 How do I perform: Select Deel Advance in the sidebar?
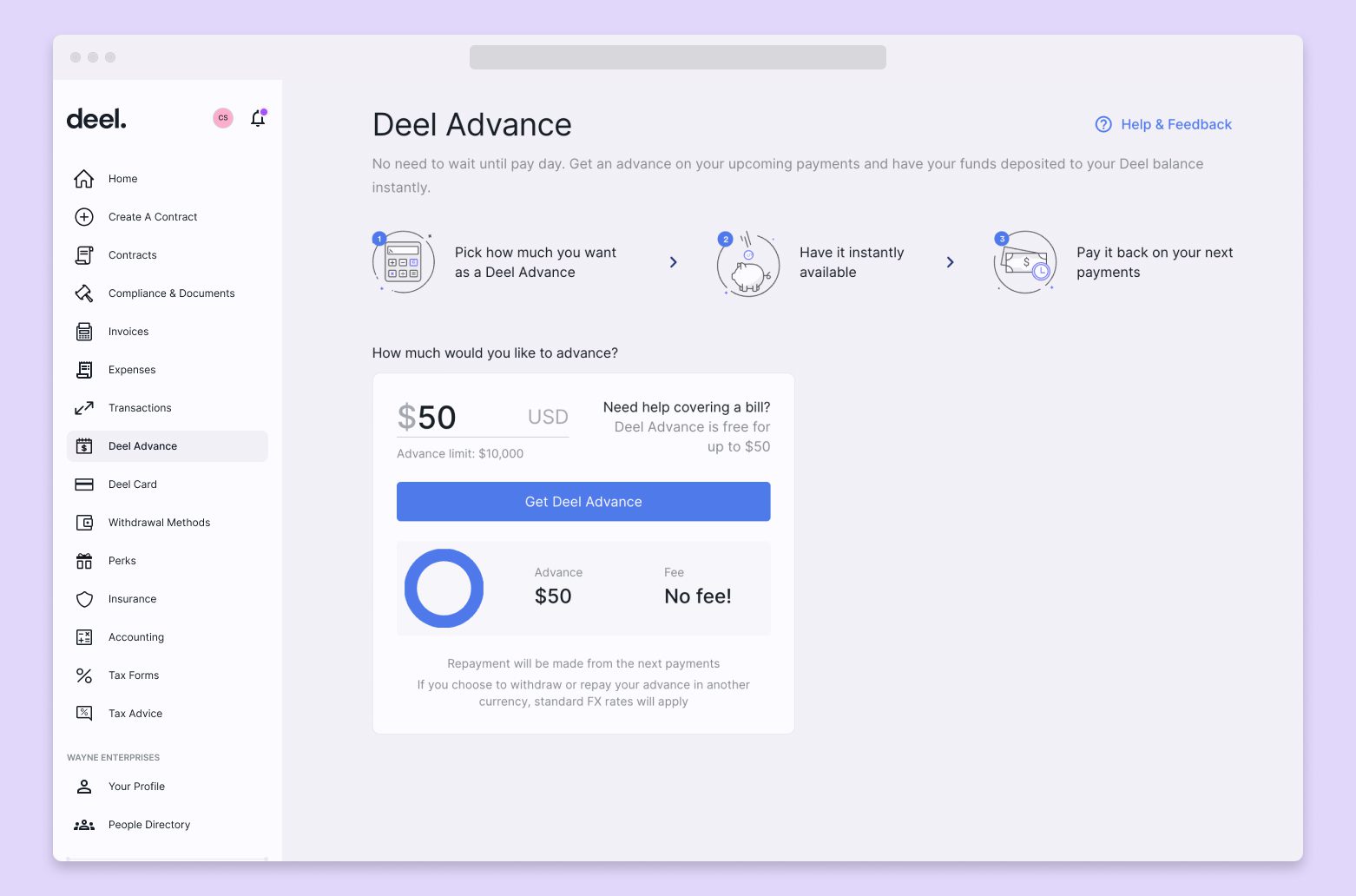(x=142, y=445)
